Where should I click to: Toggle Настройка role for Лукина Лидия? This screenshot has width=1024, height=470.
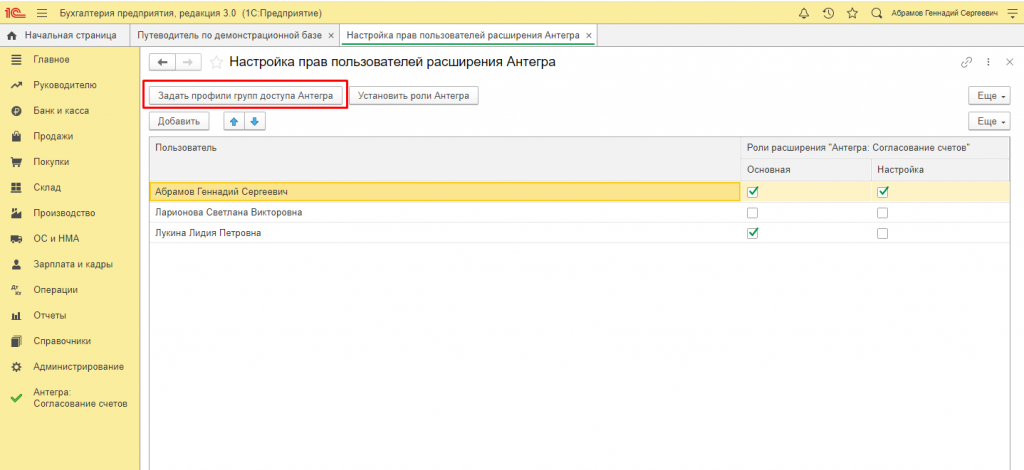tap(883, 233)
